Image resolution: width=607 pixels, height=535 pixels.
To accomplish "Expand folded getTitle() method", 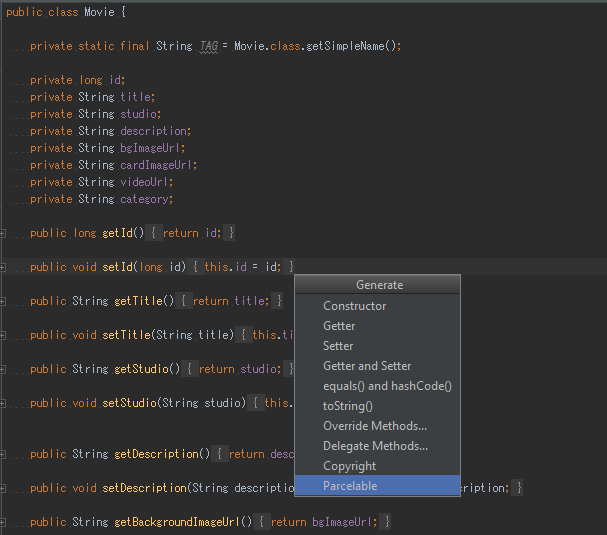I will coord(2,301).
